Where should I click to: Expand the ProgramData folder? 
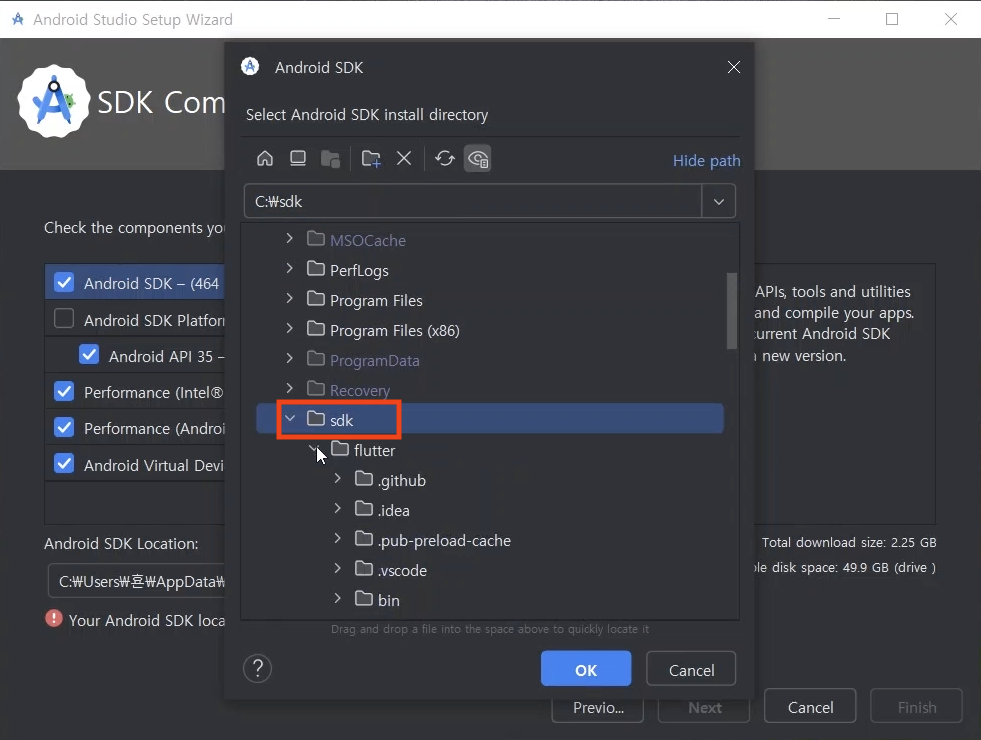(x=289, y=358)
